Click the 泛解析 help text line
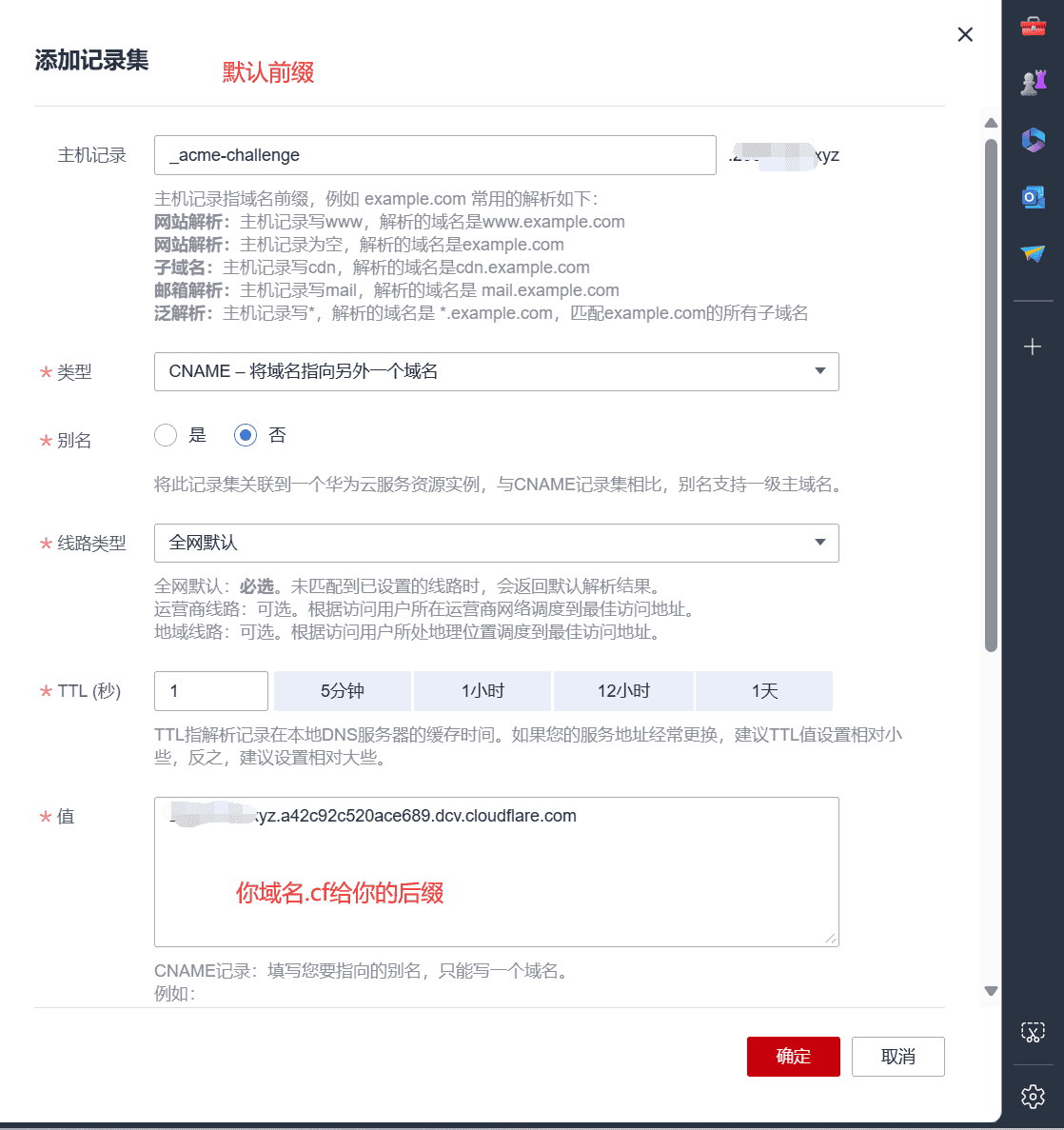Image resolution: width=1064 pixels, height=1130 pixels. point(482,313)
